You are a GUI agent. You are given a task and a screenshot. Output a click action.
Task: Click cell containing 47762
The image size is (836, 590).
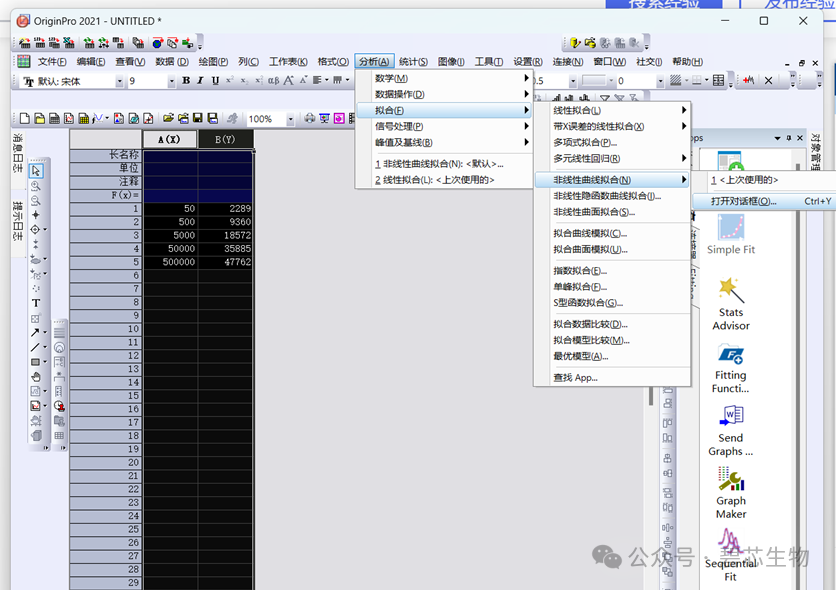tap(226, 262)
